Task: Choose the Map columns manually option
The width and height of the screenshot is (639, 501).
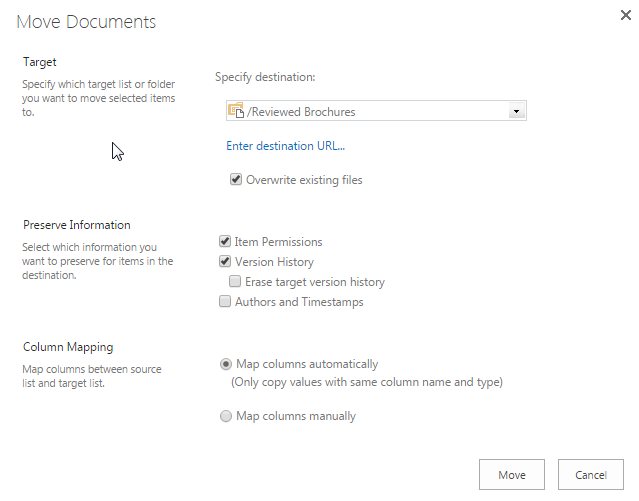Action: pos(226,416)
